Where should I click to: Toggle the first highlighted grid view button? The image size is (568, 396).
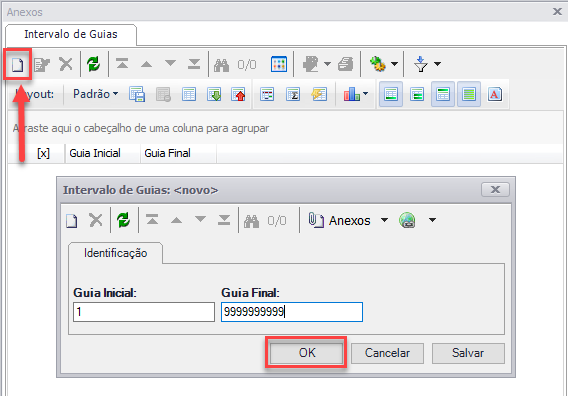391,95
